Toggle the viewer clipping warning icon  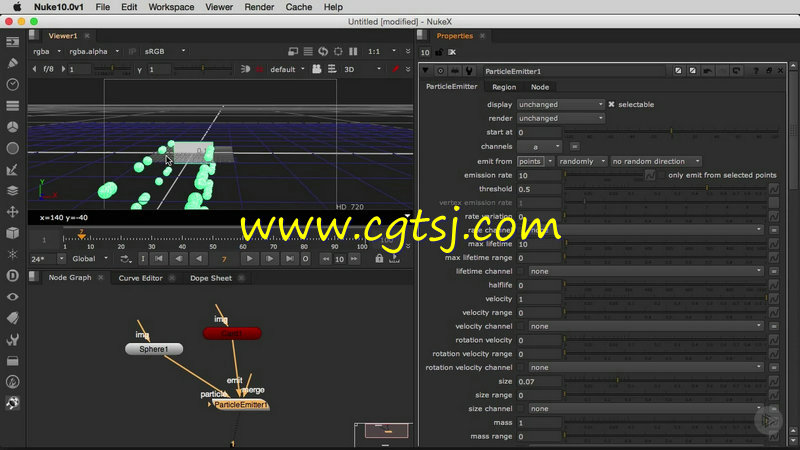260,69
